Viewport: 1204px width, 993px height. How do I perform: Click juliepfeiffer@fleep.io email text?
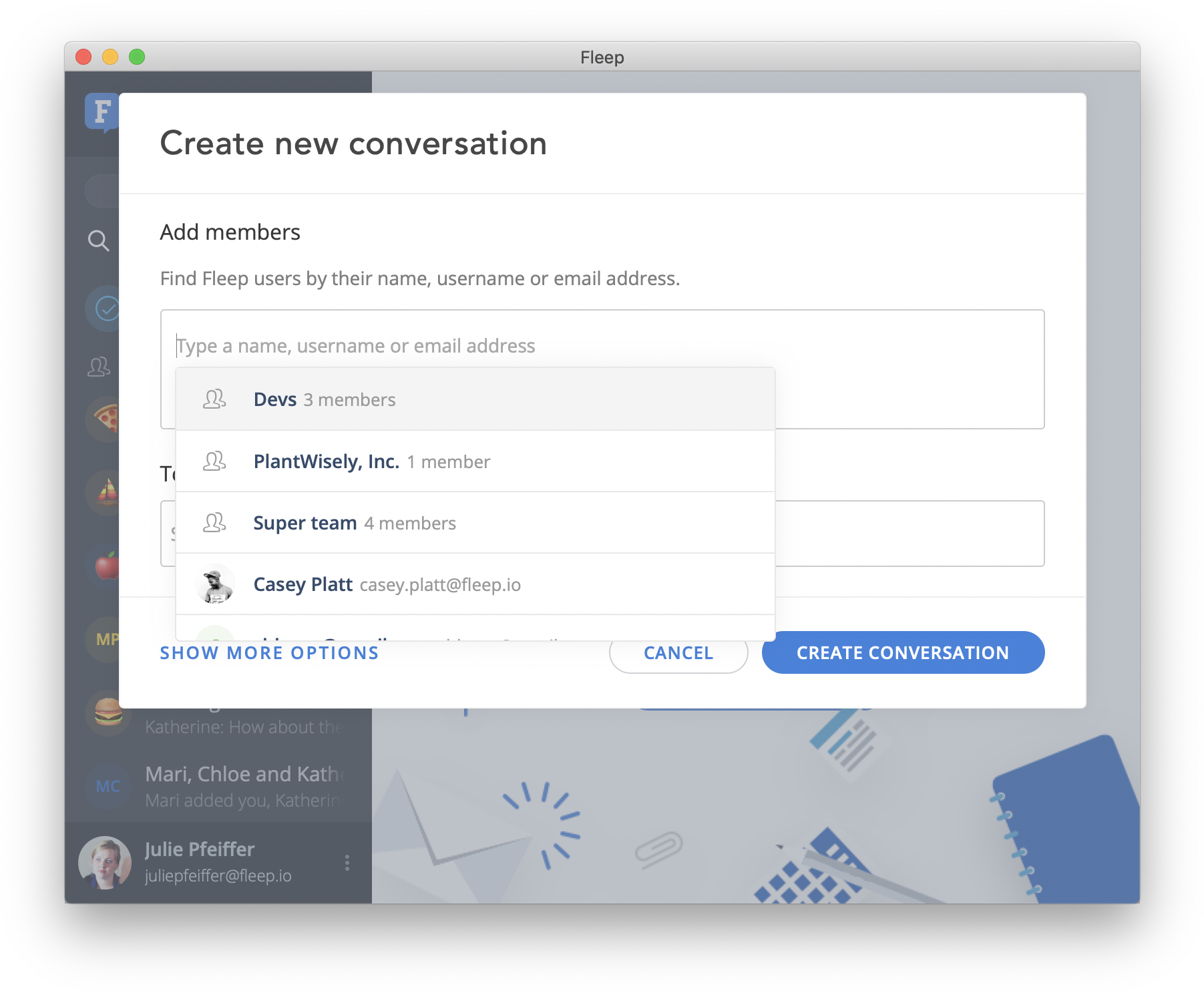point(218,875)
